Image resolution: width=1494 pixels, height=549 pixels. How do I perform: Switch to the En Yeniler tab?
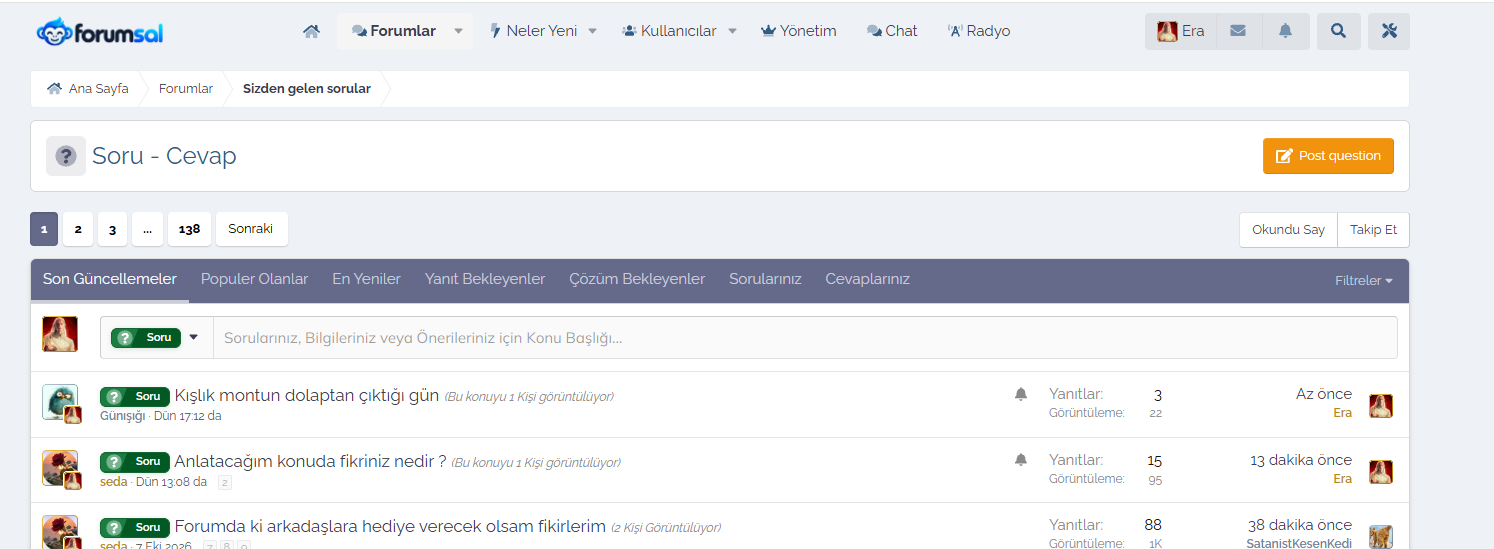point(367,280)
